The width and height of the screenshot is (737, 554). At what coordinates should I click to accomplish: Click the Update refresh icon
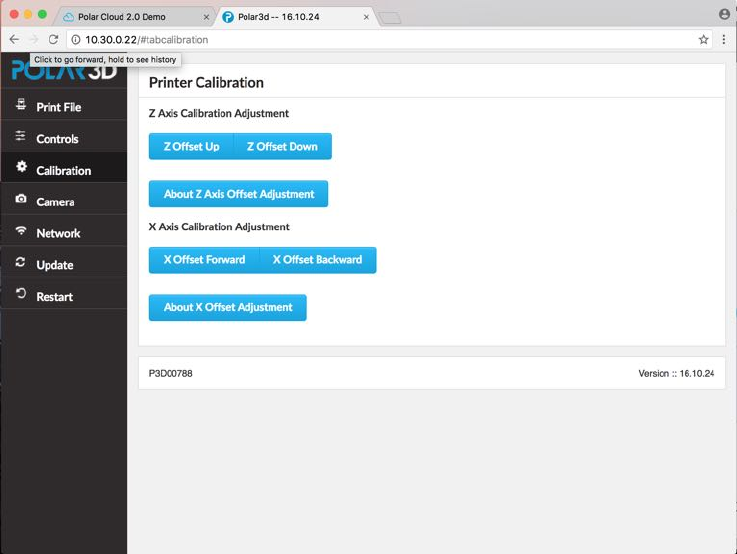click(21, 263)
